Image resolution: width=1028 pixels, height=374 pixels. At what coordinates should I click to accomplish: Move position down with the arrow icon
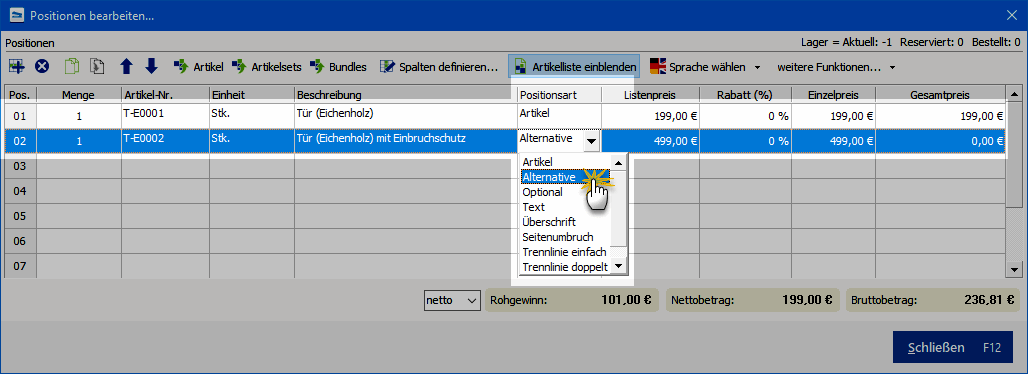pos(151,66)
